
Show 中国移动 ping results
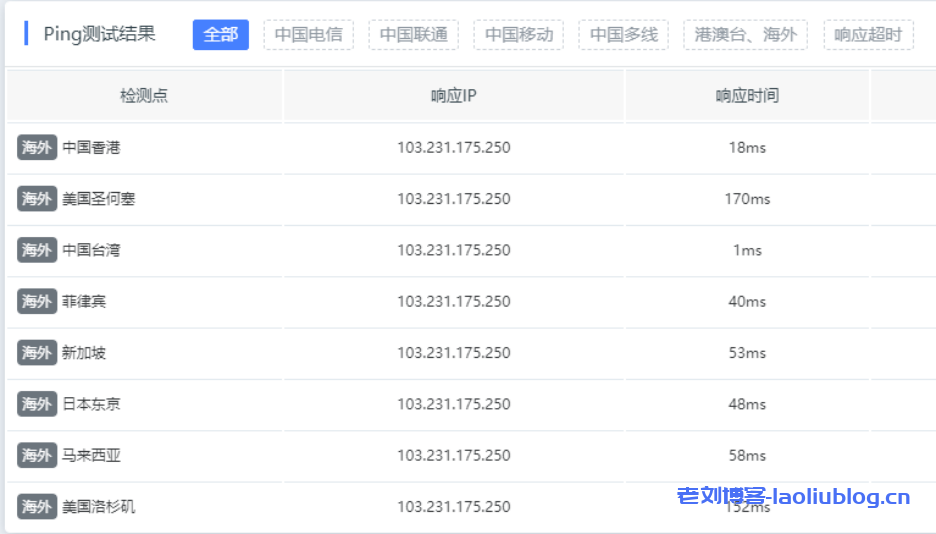click(518, 34)
